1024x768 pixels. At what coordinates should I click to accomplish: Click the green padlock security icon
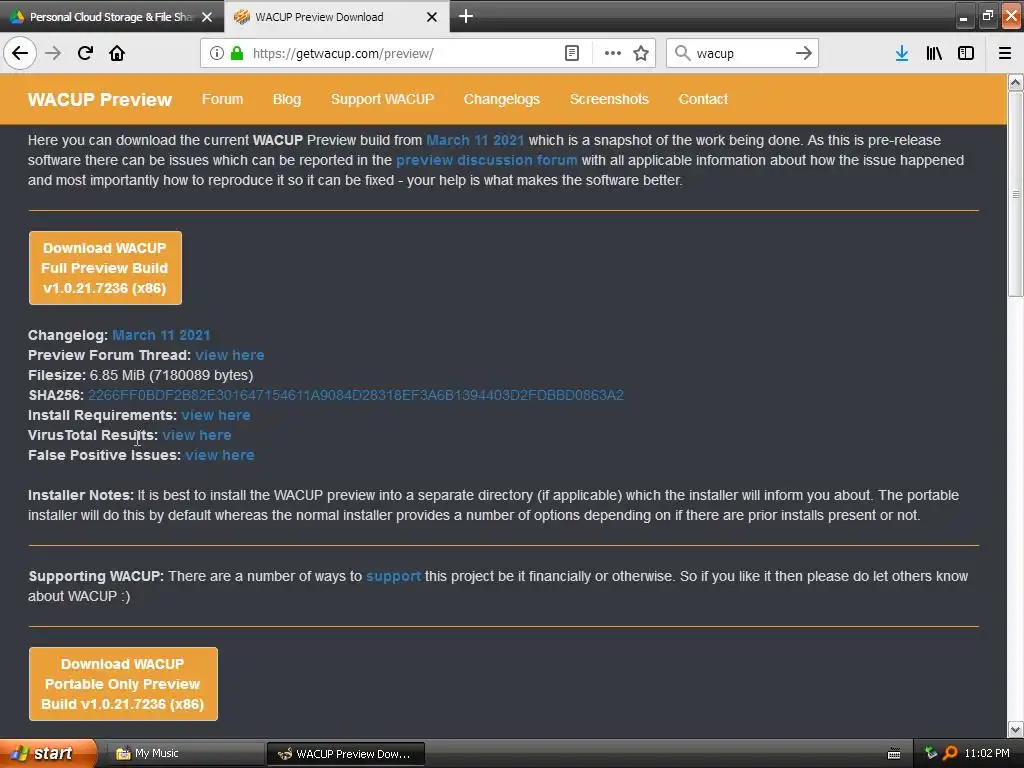click(237, 53)
